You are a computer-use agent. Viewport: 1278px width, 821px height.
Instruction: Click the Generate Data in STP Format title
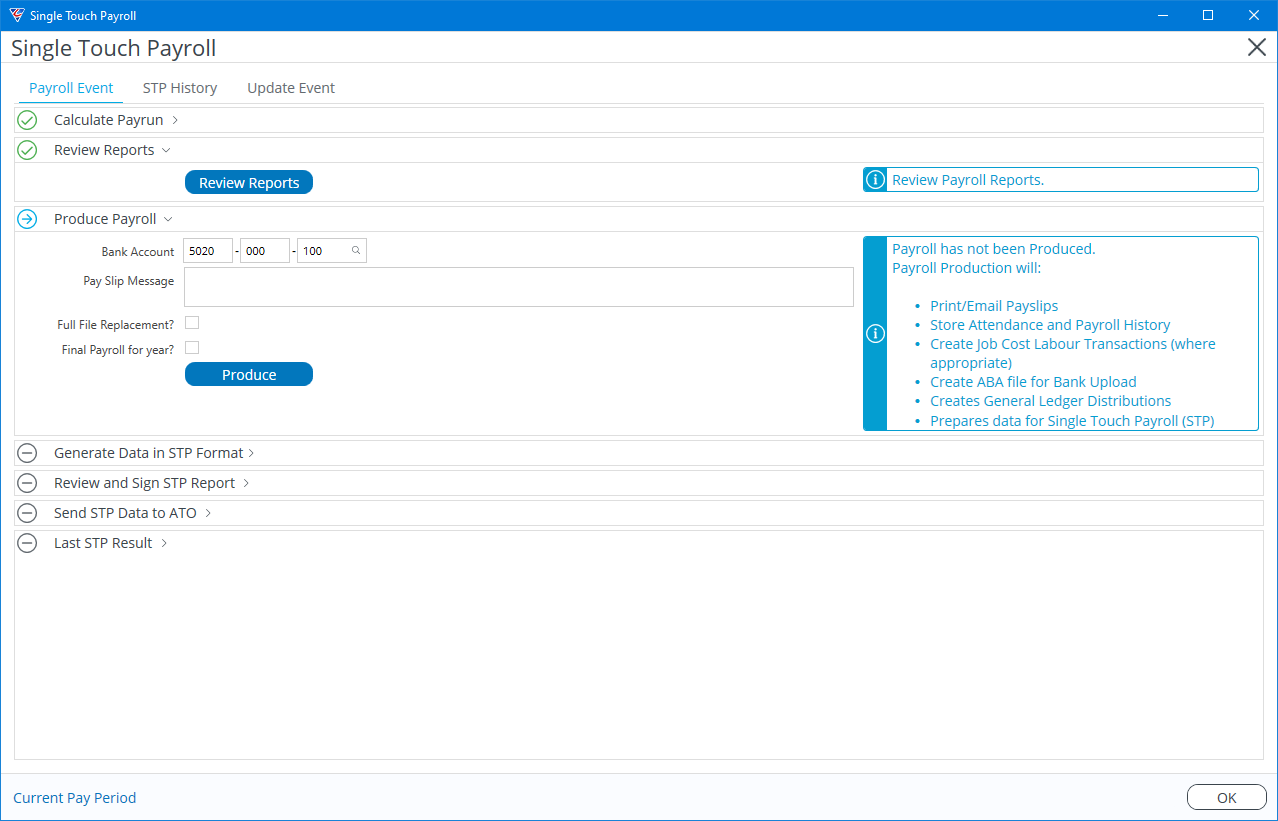pyautogui.click(x=148, y=453)
